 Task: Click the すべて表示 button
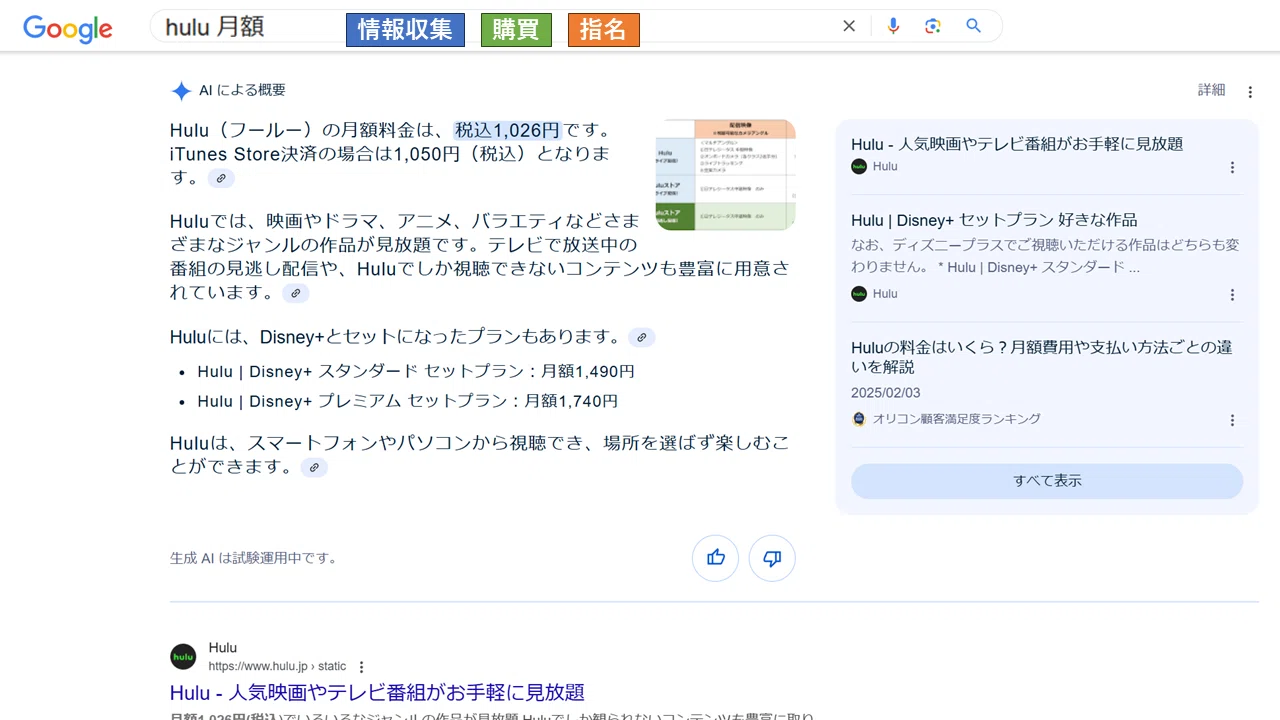pyautogui.click(x=1047, y=481)
